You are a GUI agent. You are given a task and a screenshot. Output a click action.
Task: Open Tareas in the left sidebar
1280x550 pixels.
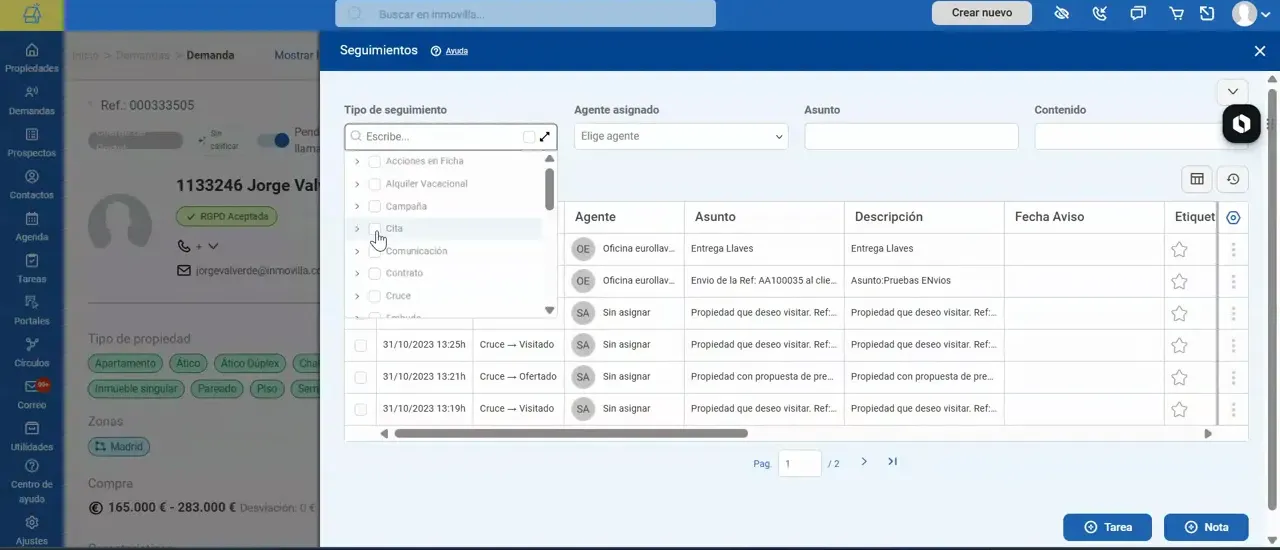[31, 269]
